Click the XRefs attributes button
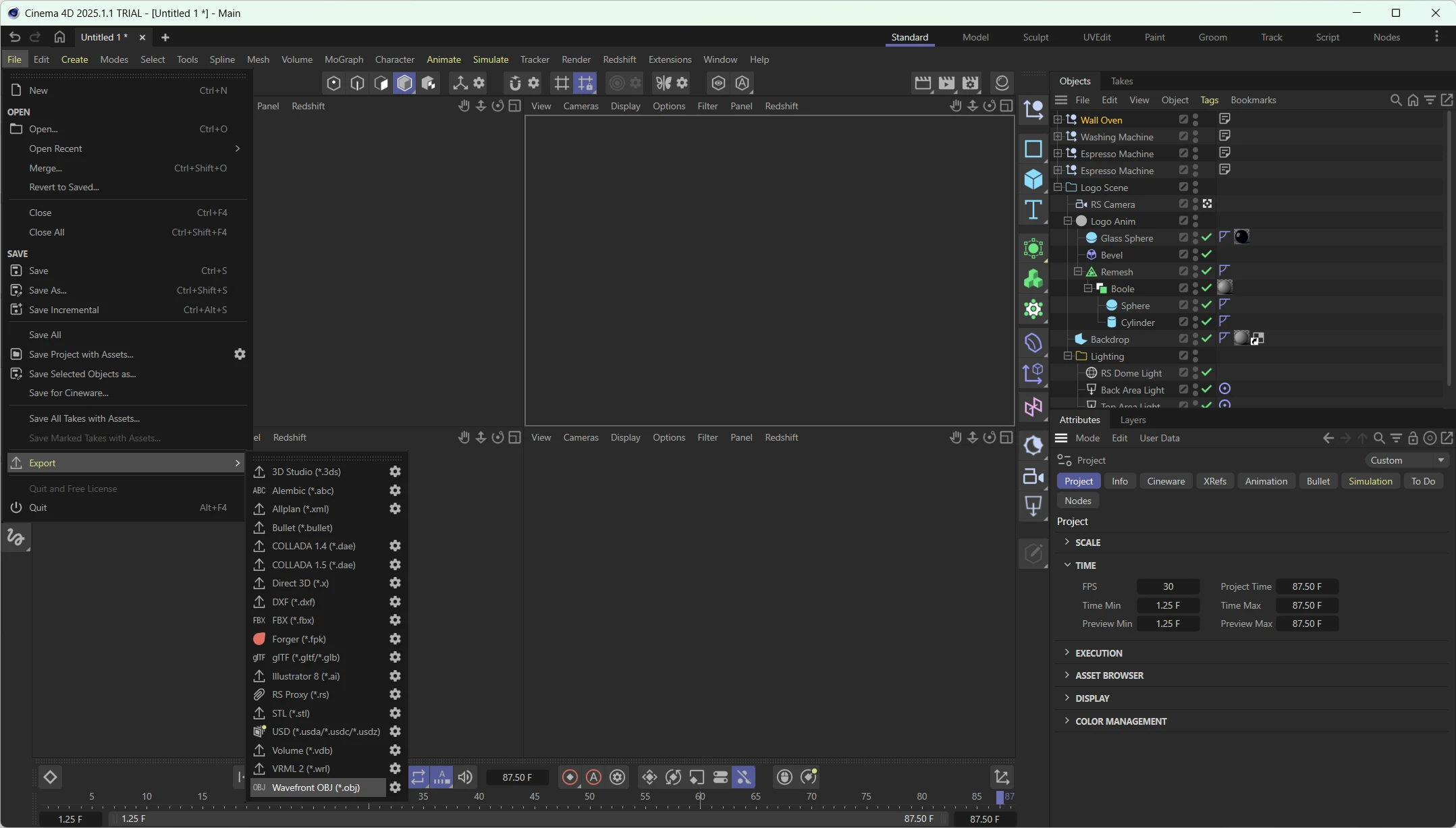The image size is (1456, 828). [1214, 481]
